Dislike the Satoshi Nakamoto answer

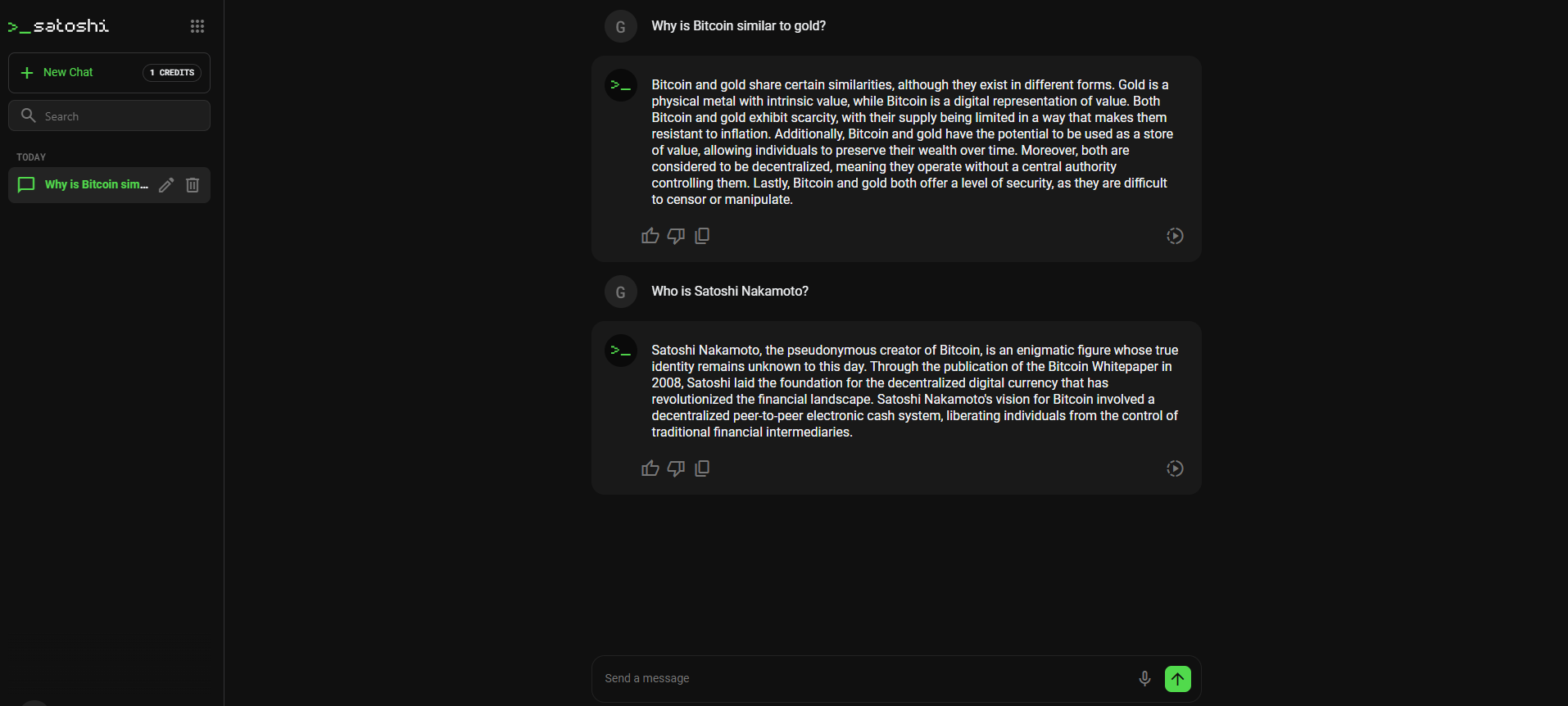tap(676, 468)
